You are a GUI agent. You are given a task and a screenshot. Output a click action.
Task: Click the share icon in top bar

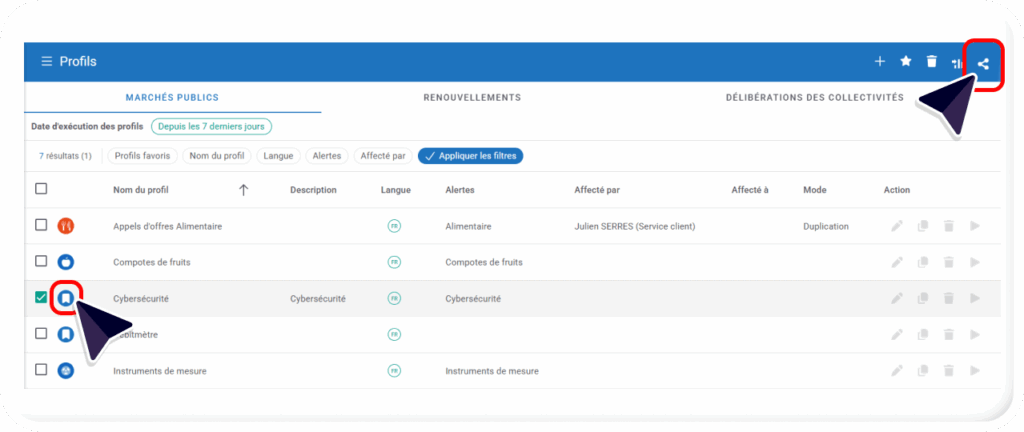point(983,64)
